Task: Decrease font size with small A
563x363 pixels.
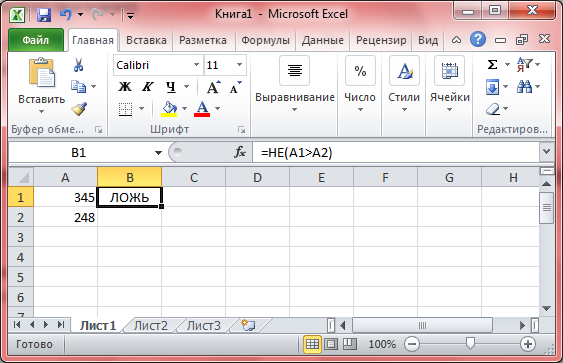Action: pos(235,87)
